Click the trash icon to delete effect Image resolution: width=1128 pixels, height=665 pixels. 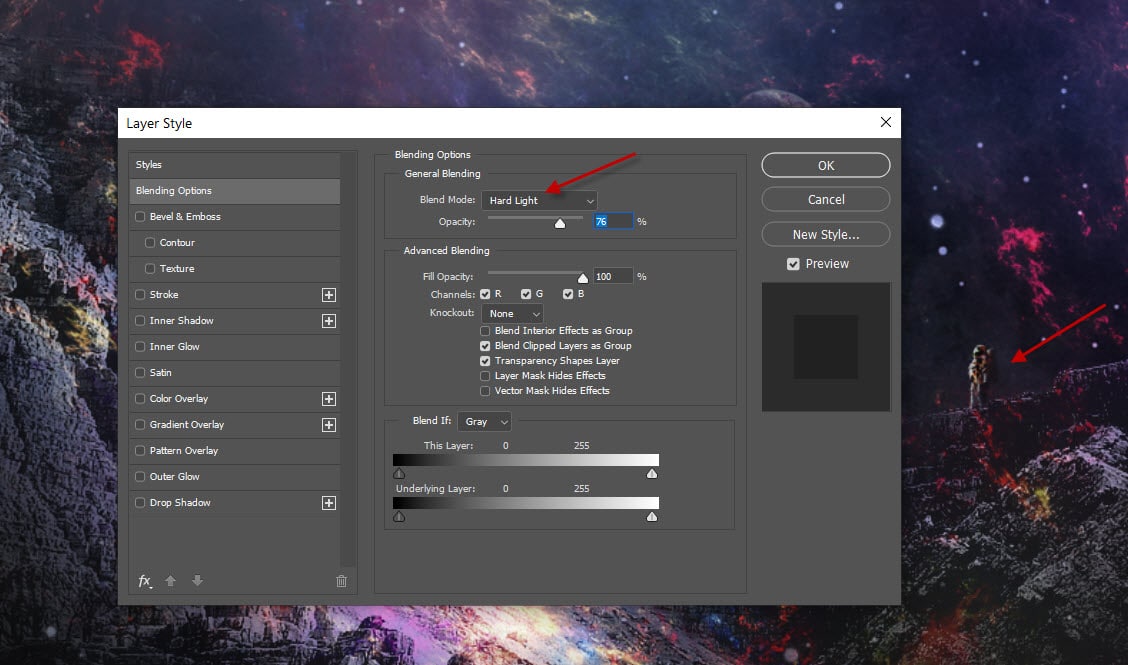pyautogui.click(x=341, y=581)
